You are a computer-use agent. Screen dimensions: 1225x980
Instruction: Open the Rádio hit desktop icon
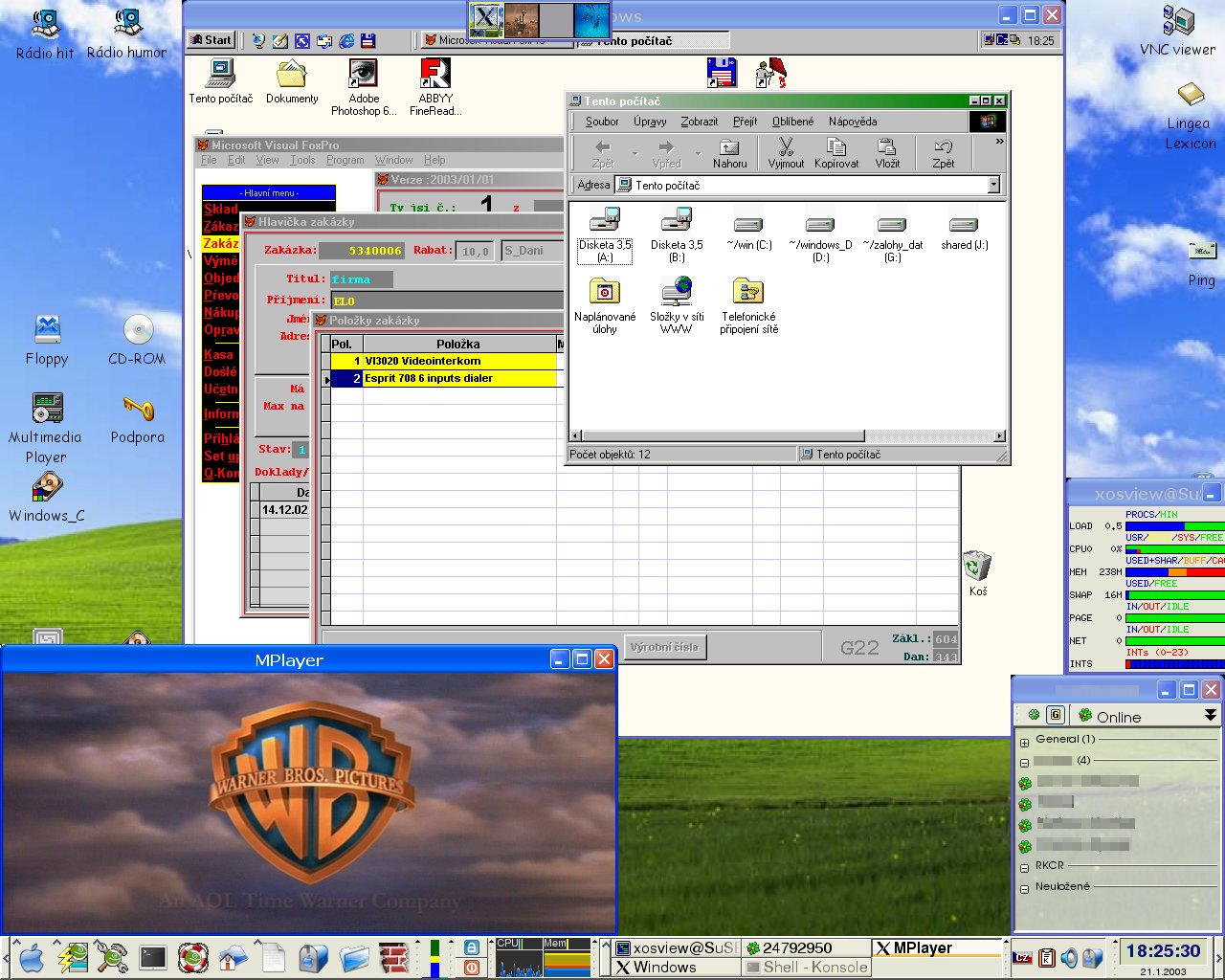tap(44, 33)
